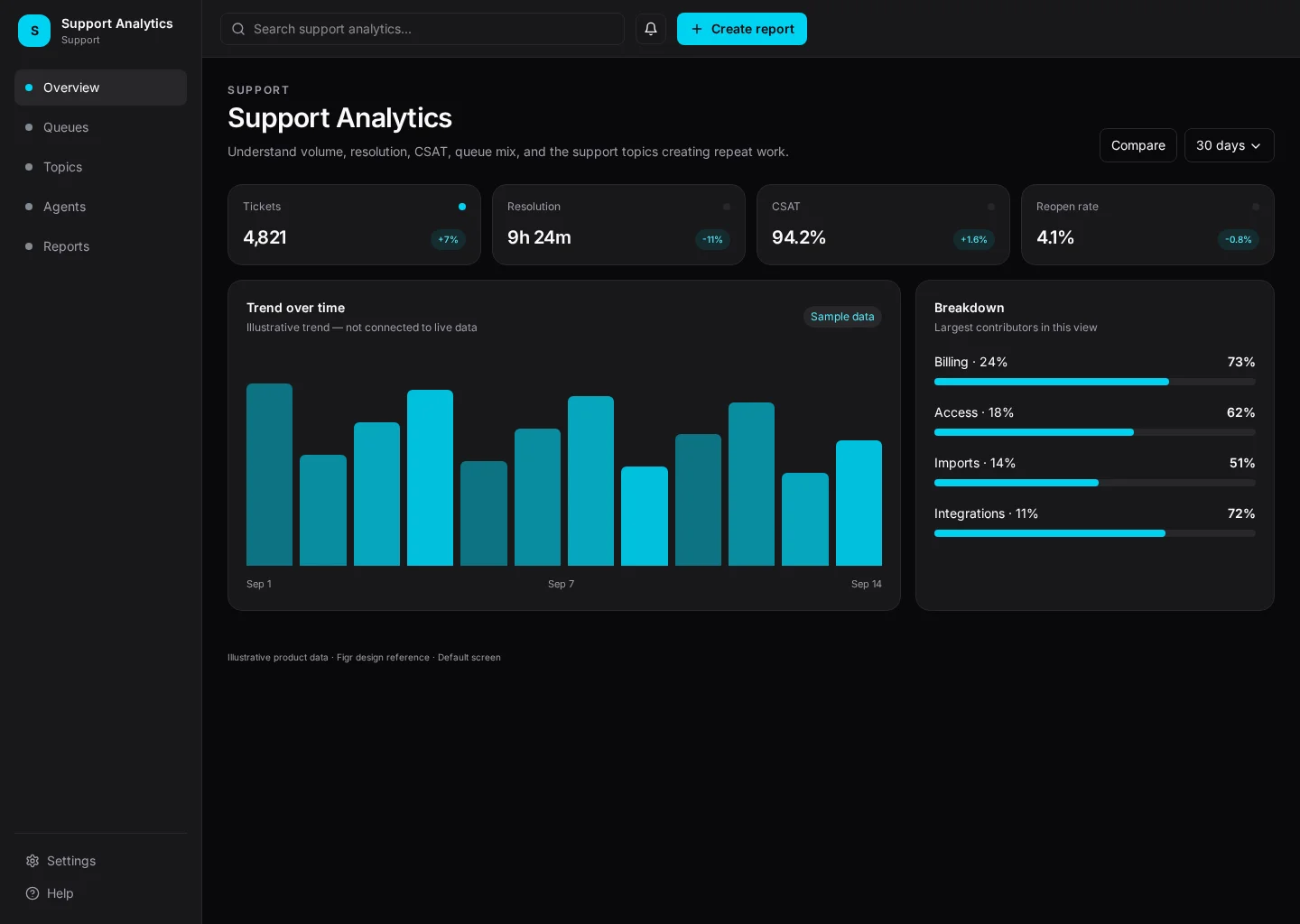Image resolution: width=1300 pixels, height=924 pixels.
Task: Click the search magnifier icon
Action: (238, 29)
